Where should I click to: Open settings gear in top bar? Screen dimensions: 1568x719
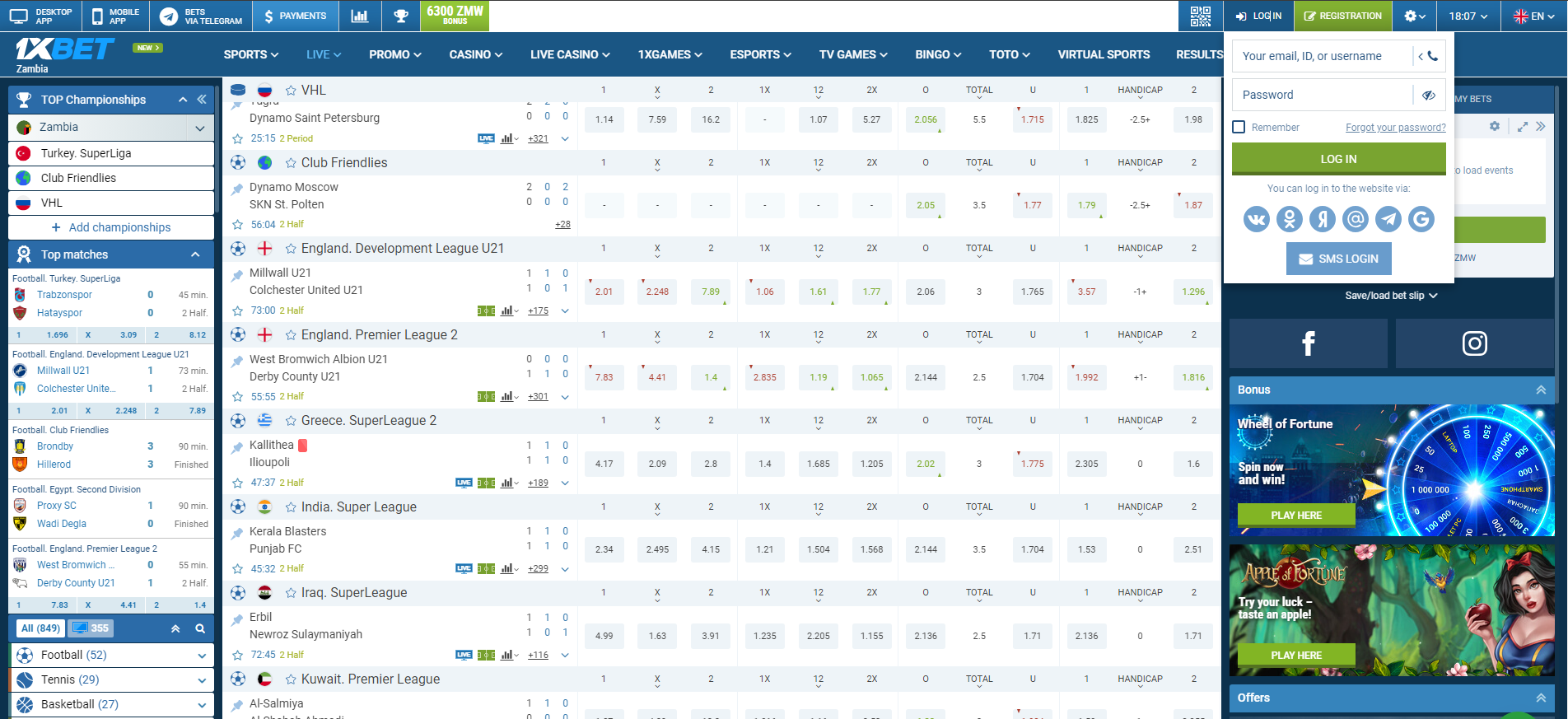1415,16
